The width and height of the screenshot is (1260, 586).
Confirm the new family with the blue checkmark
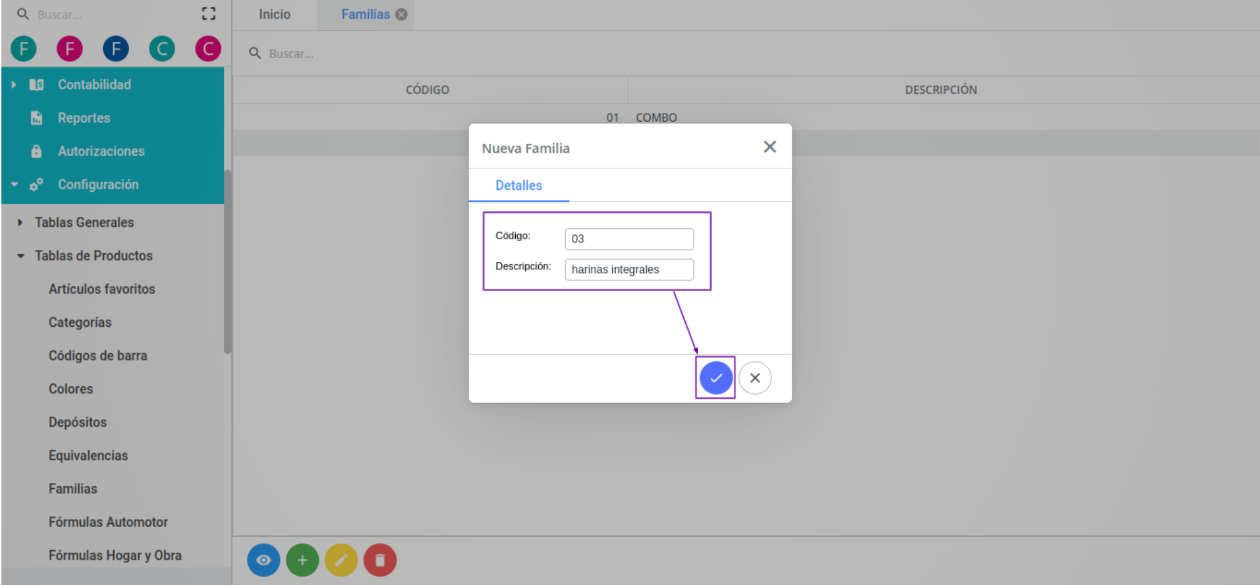click(716, 378)
